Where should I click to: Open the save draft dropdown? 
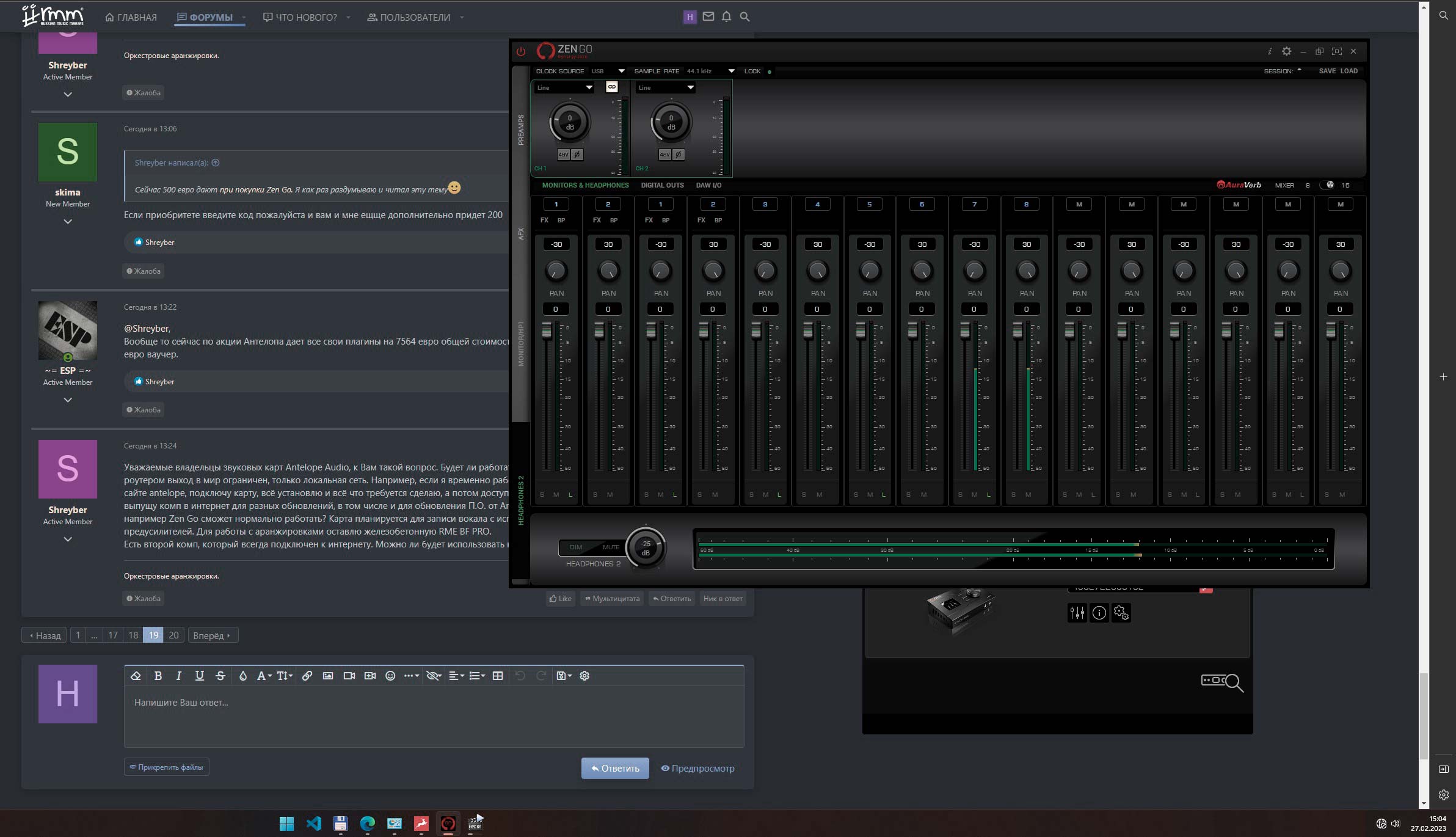(564, 676)
